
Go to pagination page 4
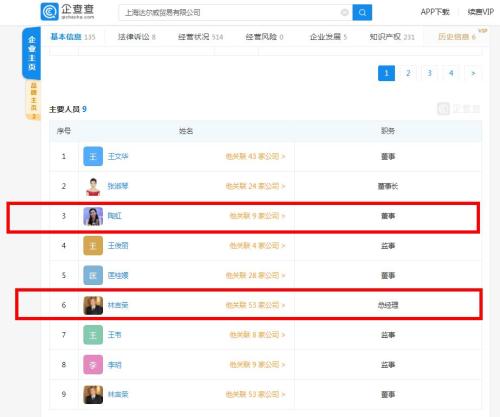(451, 73)
